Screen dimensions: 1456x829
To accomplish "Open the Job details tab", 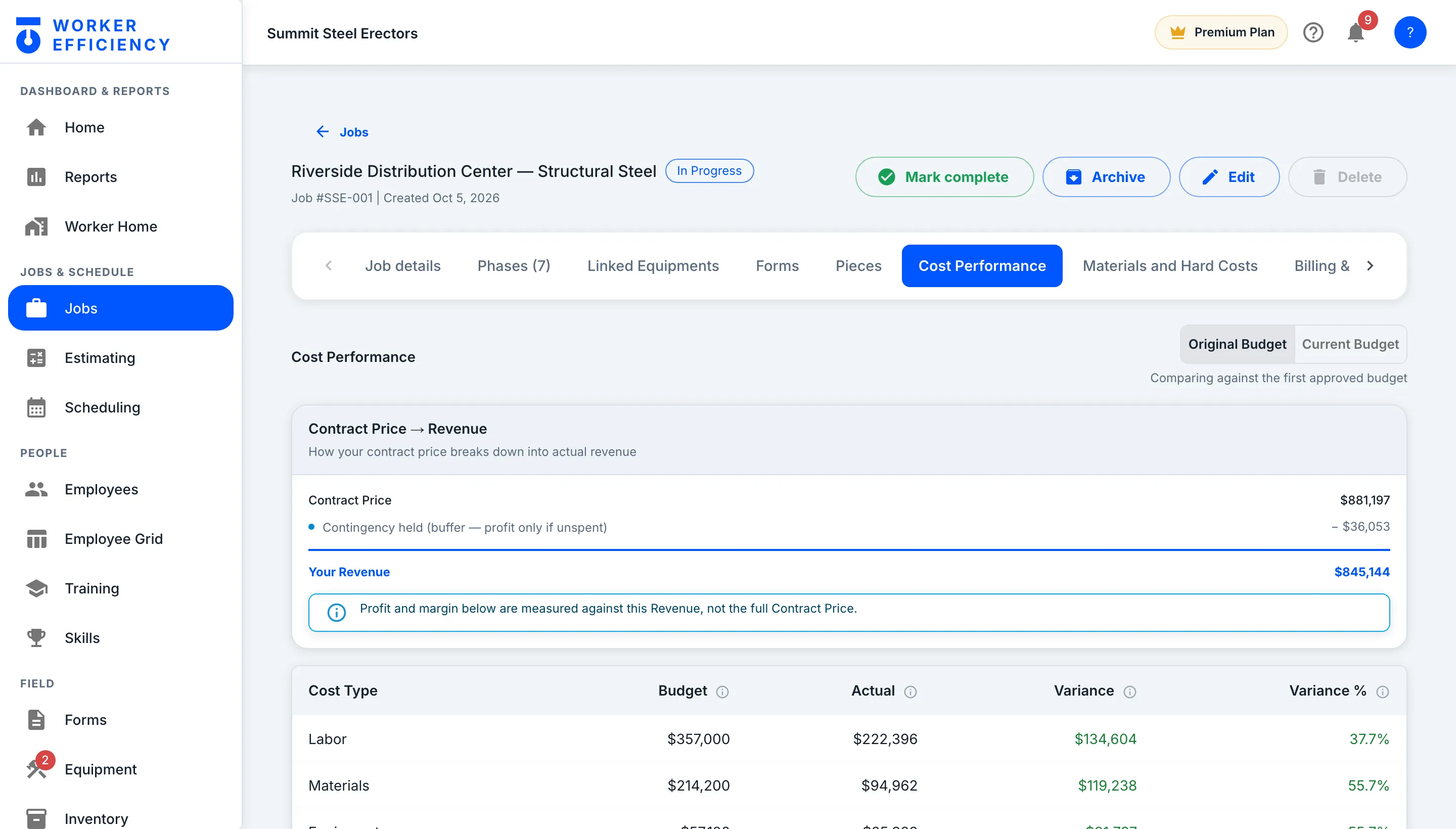I will (402, 265).
